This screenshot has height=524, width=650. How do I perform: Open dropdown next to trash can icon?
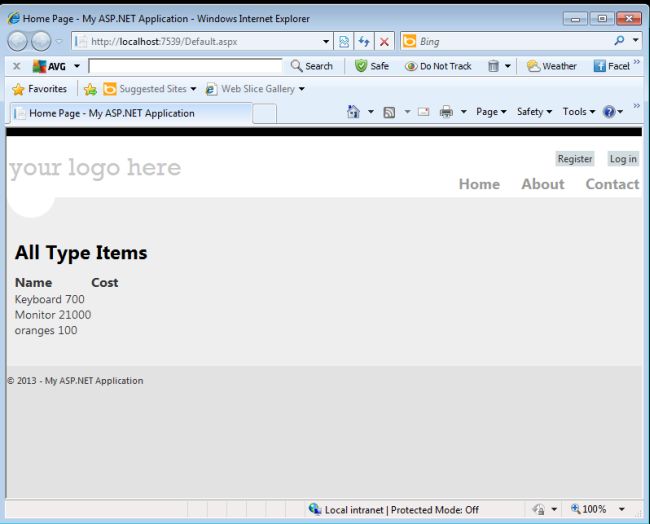[507, 66]
